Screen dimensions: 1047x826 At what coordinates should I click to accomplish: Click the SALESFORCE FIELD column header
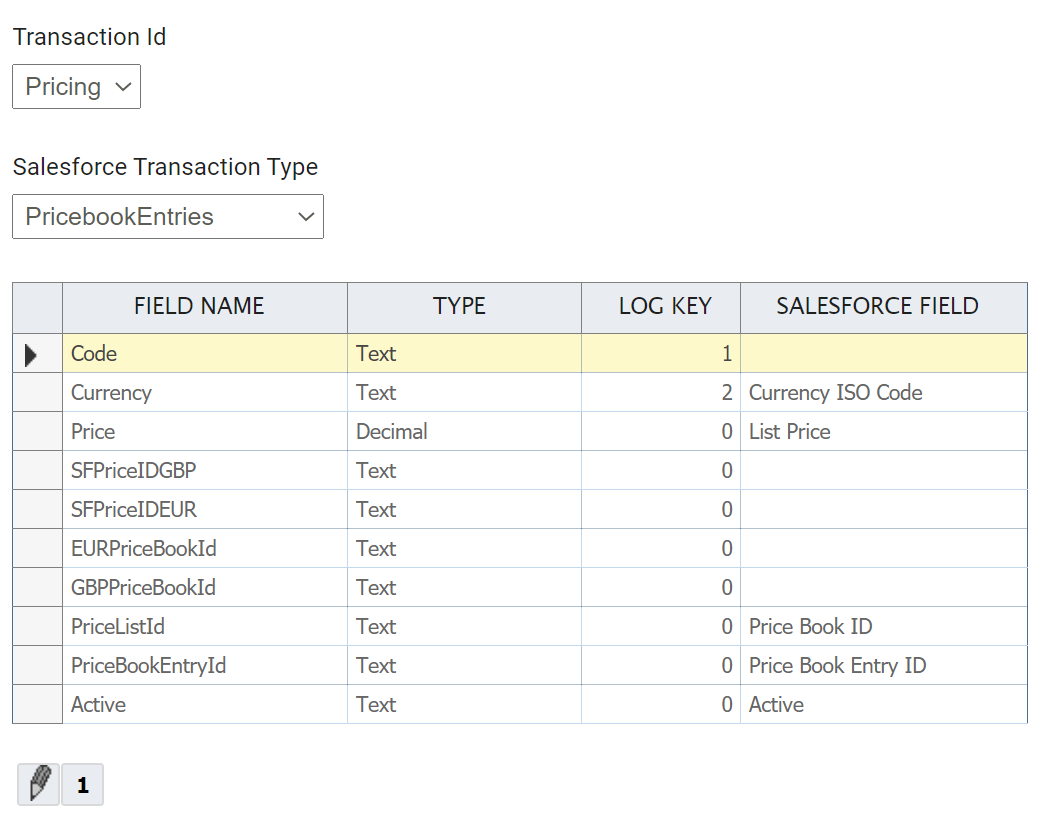(877, 307)
